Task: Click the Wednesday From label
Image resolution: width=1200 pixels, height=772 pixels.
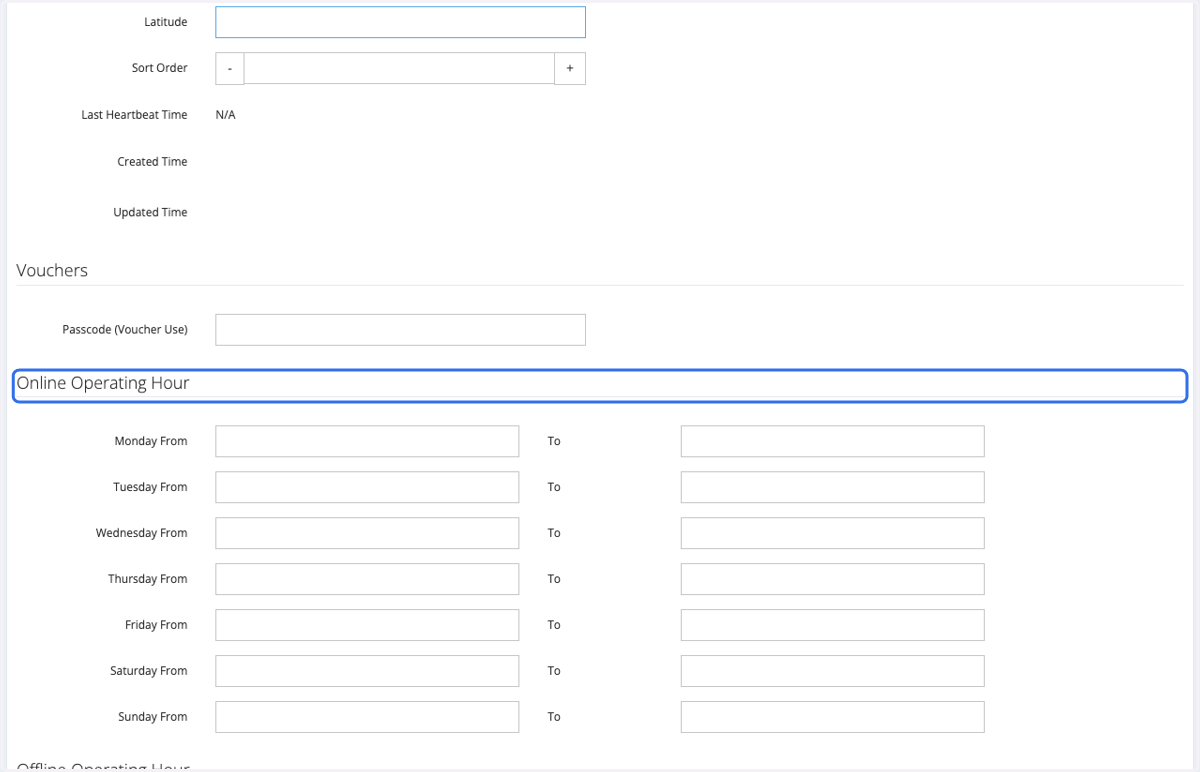Action: point(141,533)
